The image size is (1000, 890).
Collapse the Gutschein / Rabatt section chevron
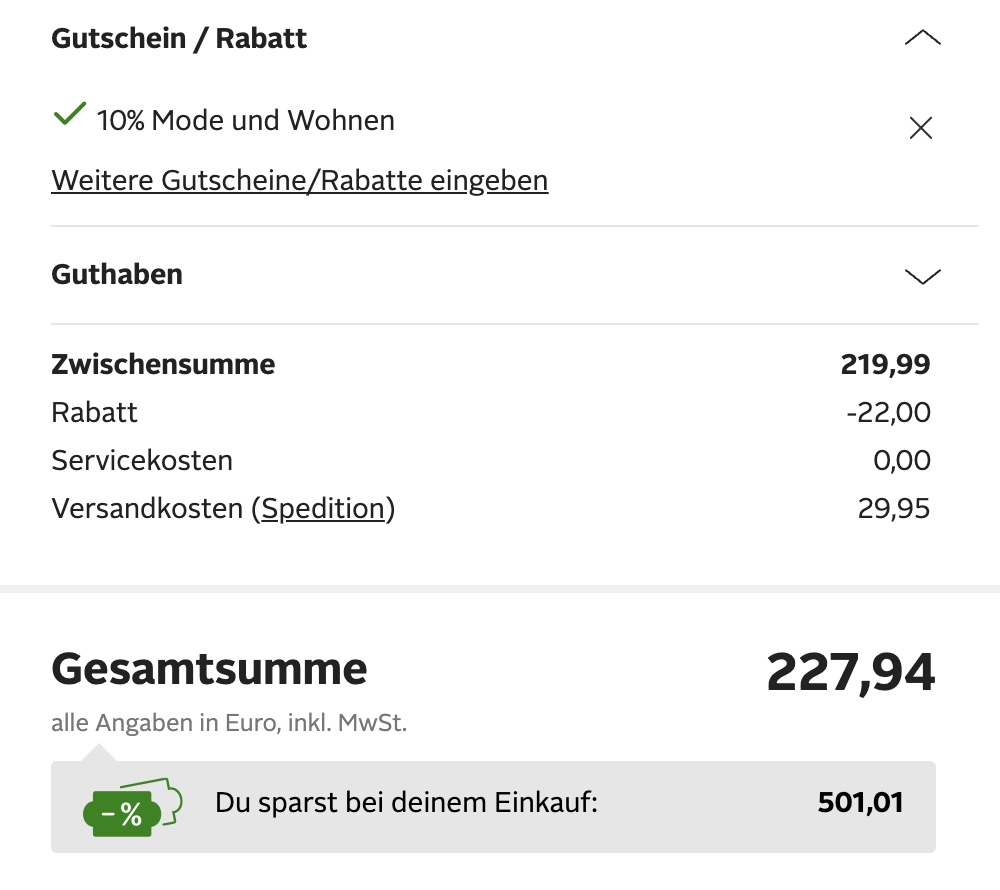(922, 39)
